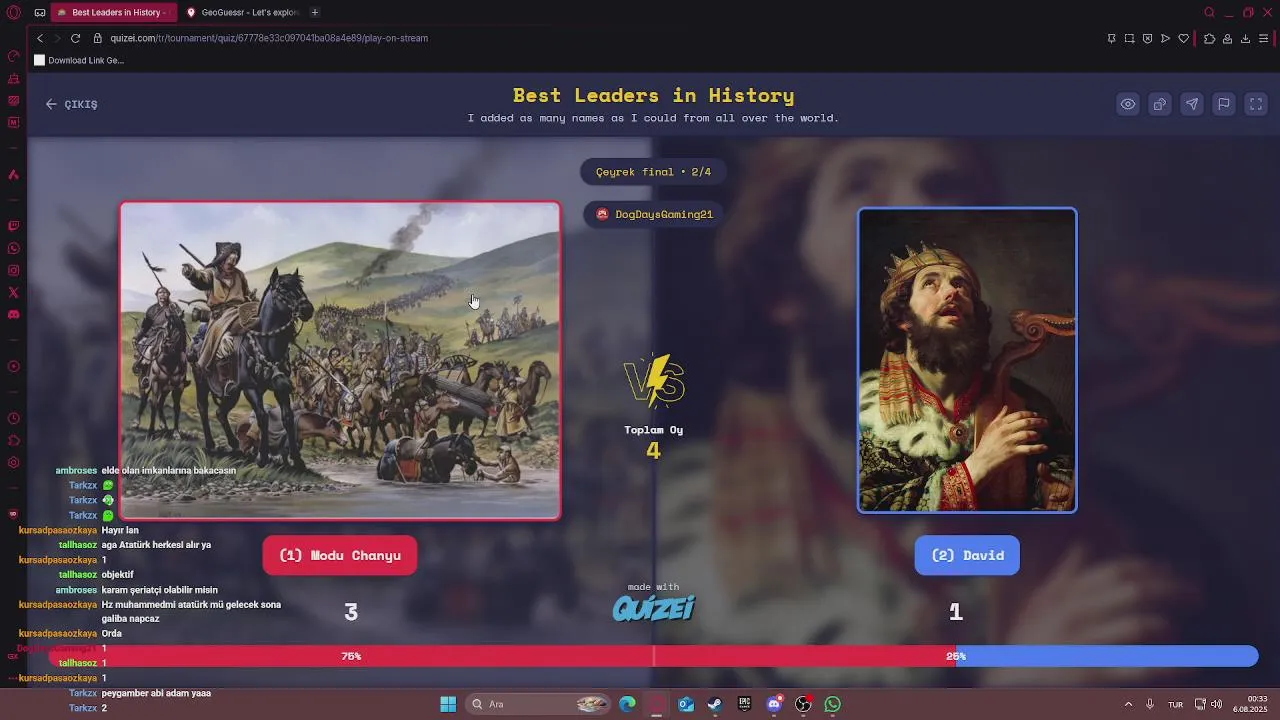Bookmark page with the heart icon
Viewport: 1280px width, 720px height.
1184,38
